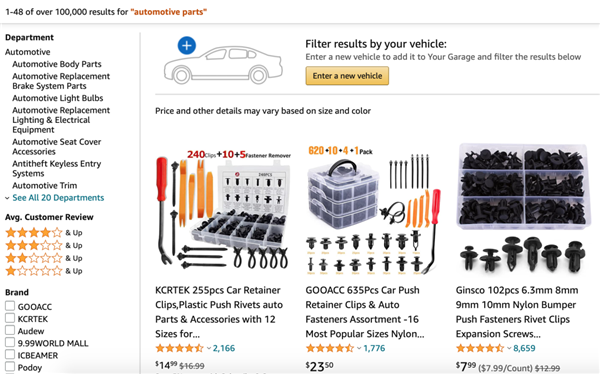Image resolution: width=600 pixels, height=374 pixels.
Task: Open rating dropdown arrow beside 1,776 reviews
Action: 359,348
